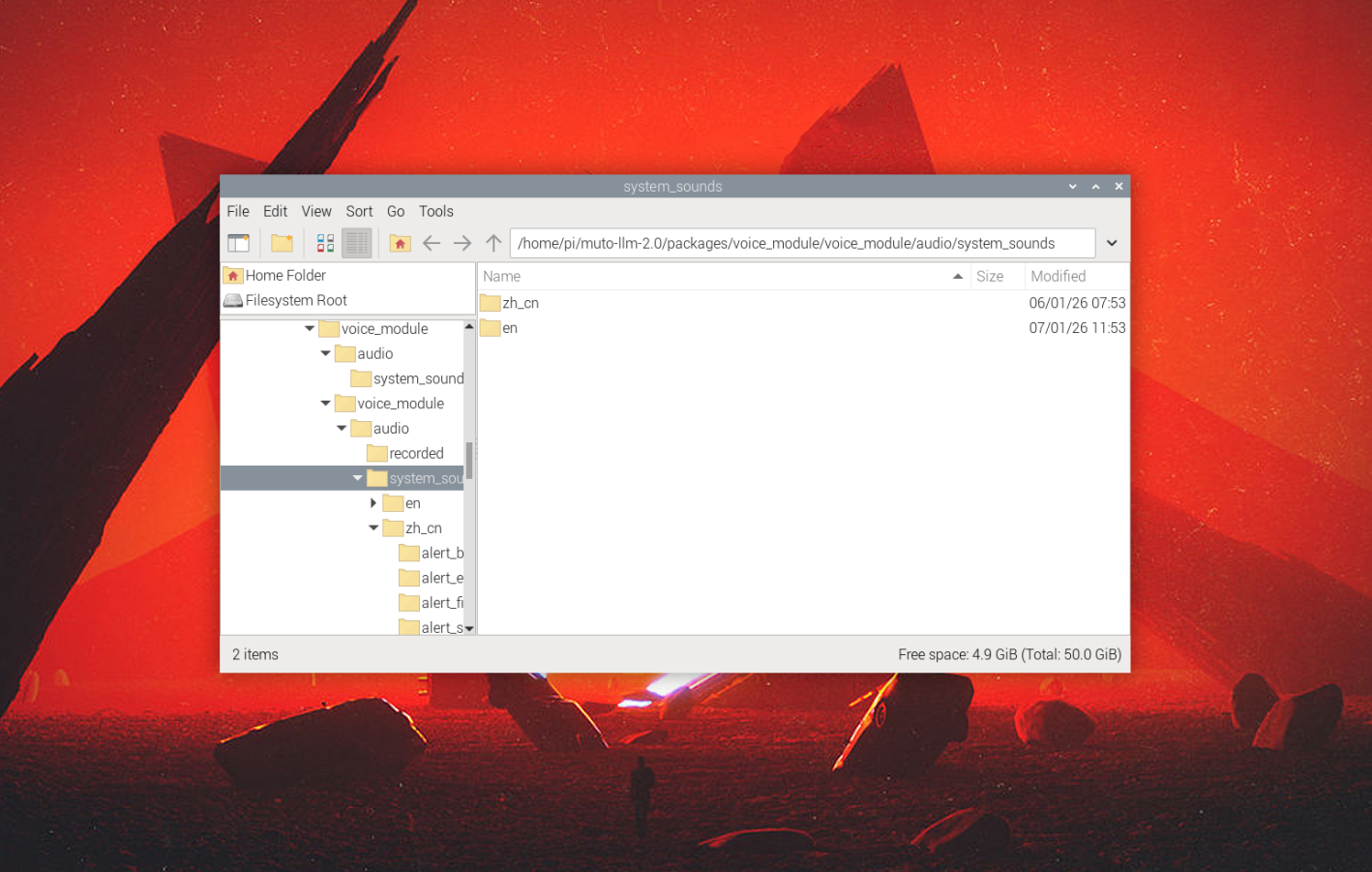Click the Home Folder house icon in places
1372x872 pixels.
233,276
